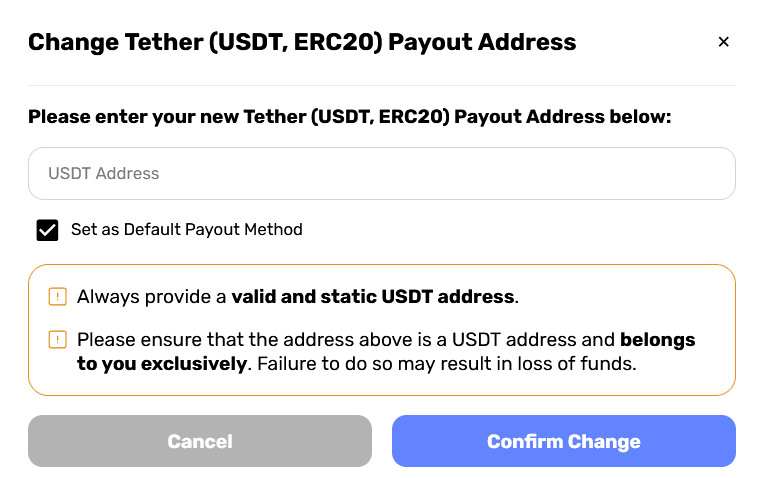Click the 'USDT Address' placeholder text
This screenshot has height=478, width=762.
104,173
